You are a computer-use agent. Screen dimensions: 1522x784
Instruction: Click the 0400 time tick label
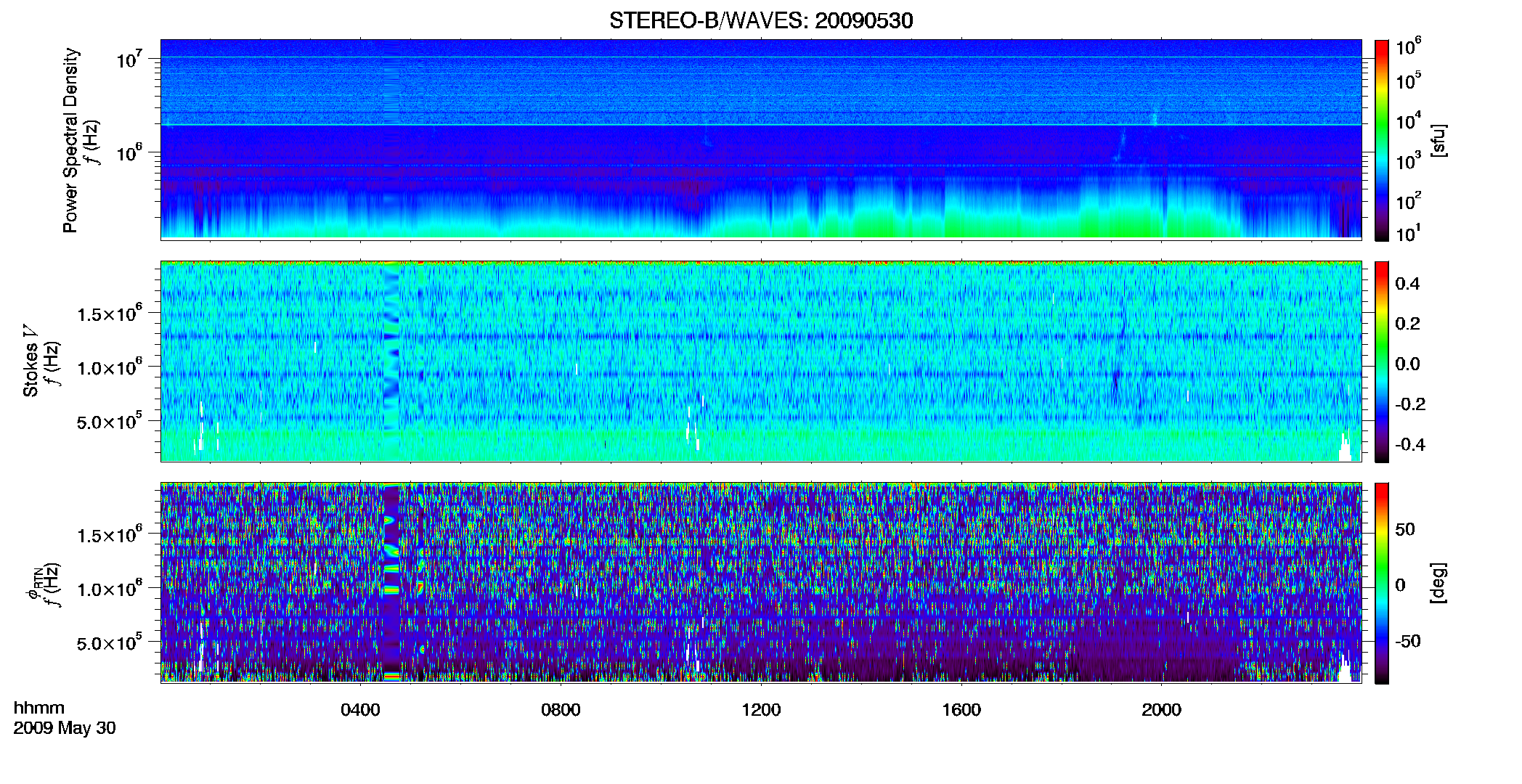point(360,710)
